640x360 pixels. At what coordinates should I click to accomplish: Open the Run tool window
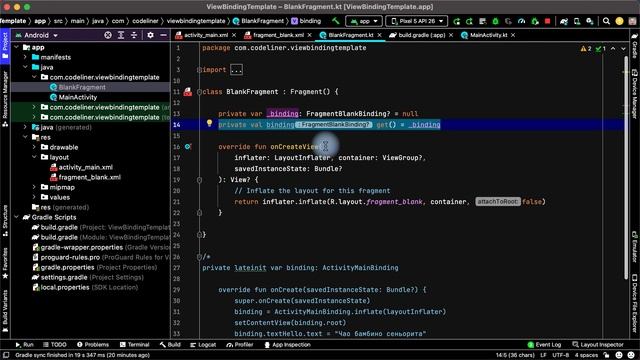24,345
